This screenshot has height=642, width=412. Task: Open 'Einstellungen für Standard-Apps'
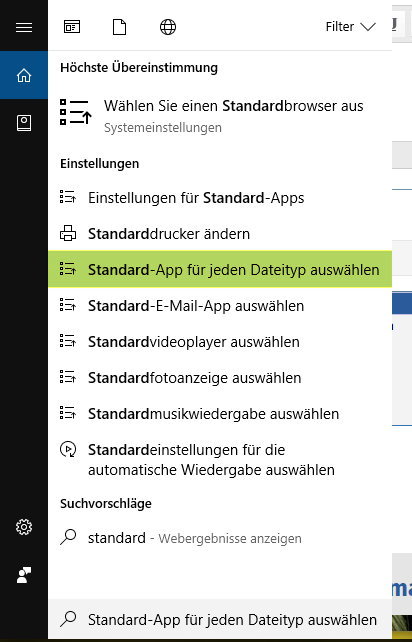(x=220, y=198)
